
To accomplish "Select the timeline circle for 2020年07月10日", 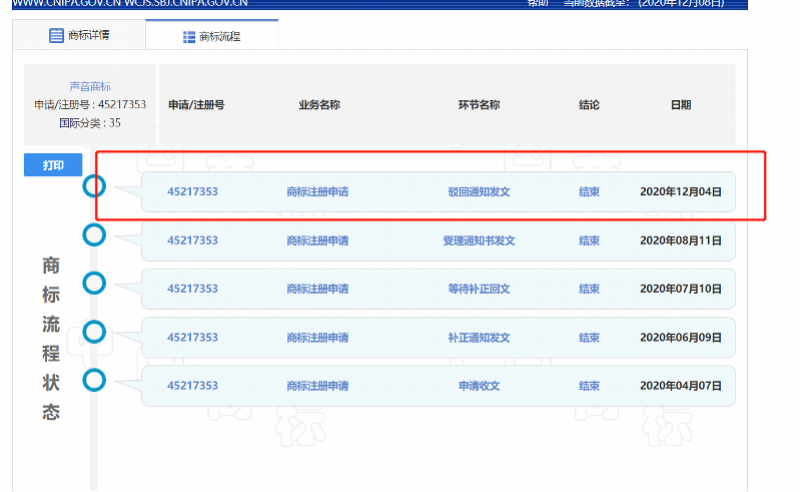I will pos(94,283).
